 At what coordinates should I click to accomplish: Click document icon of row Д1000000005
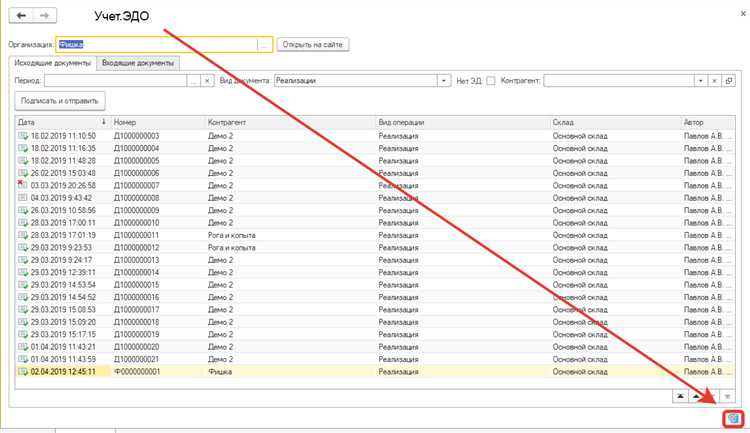[x=23, y=161]
